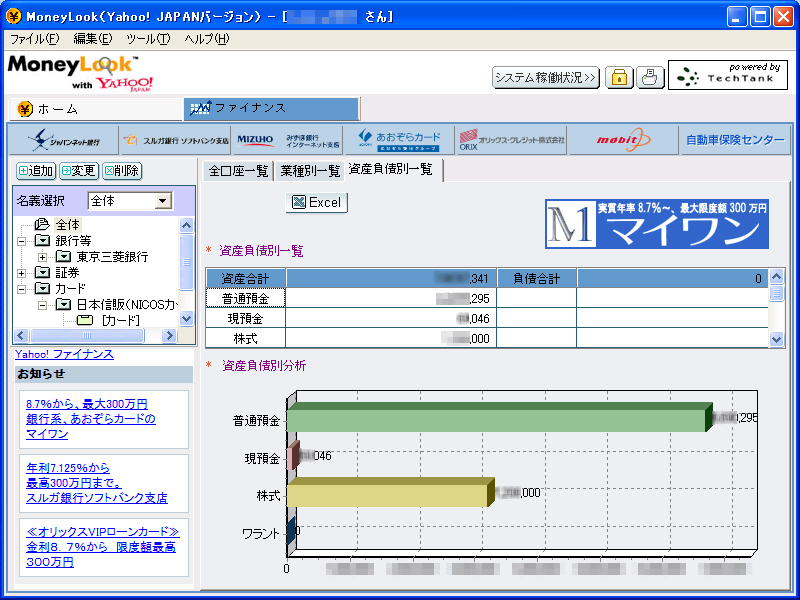This screenshot has height=600, width=800.
Task: Click tree vertical scrollbar up arrow
Action: tap(186, 225)
